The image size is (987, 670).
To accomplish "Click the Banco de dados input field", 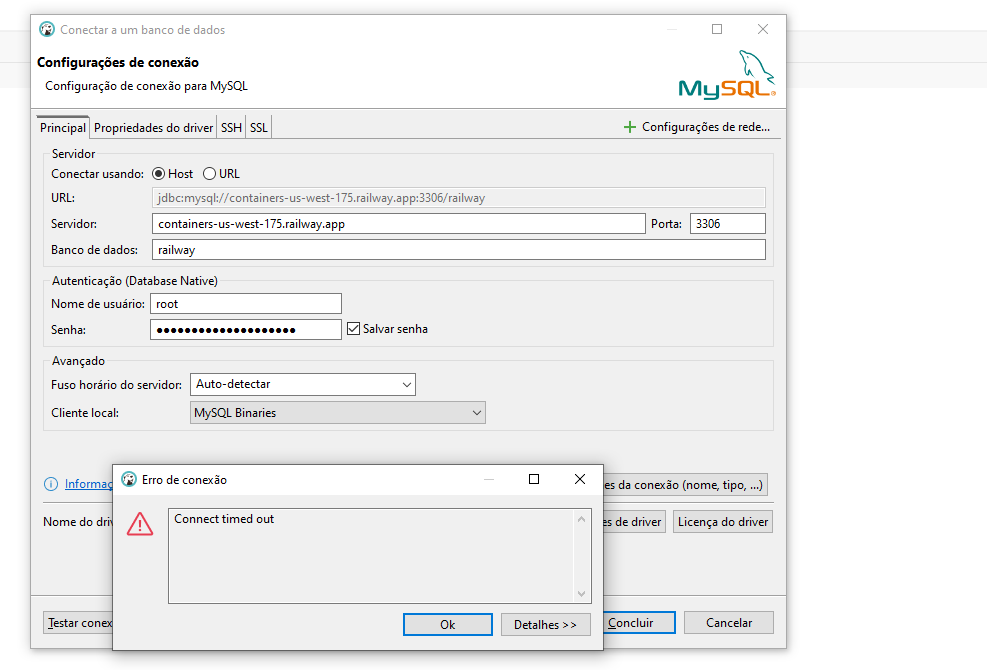I will point(458,249).
